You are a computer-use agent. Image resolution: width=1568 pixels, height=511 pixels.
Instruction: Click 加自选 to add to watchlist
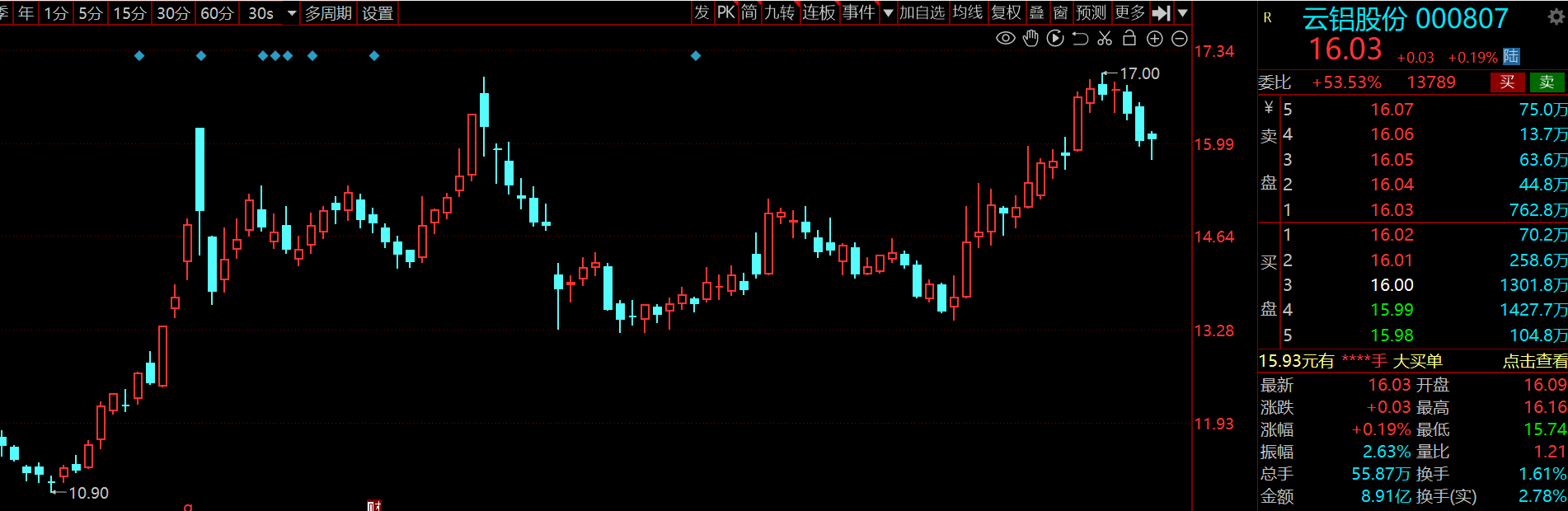(x=922, y=12)
